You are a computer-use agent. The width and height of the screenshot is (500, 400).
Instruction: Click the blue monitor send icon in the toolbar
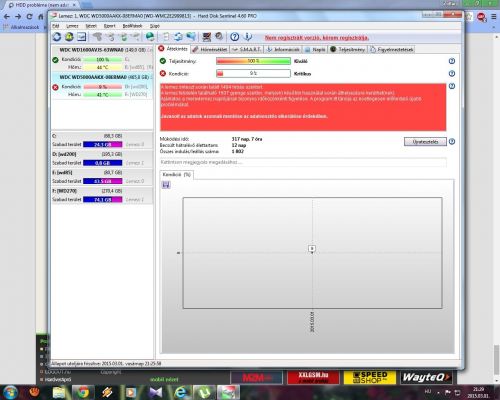click(x=191, y=37)
